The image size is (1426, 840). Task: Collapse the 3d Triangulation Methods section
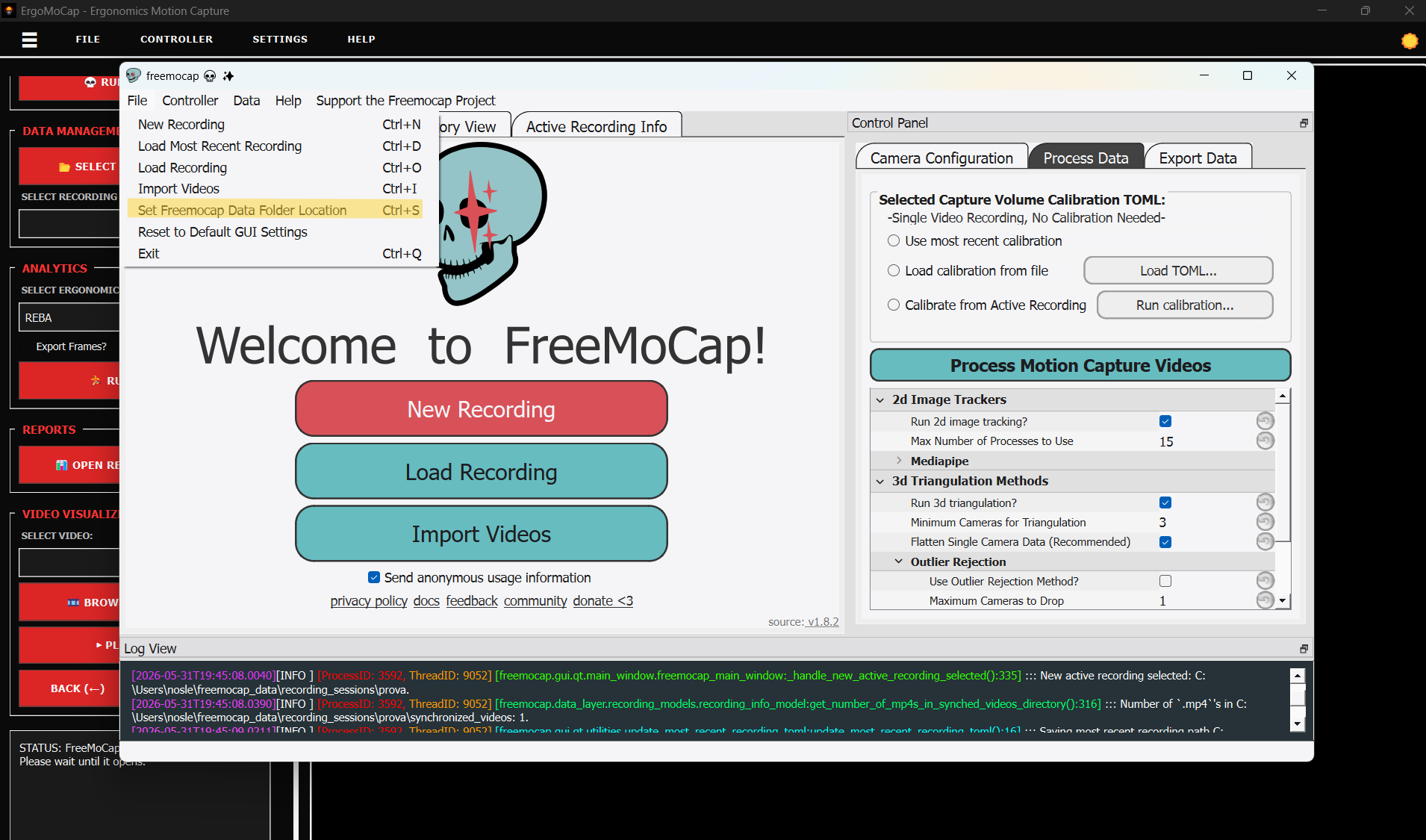(880, 482)
